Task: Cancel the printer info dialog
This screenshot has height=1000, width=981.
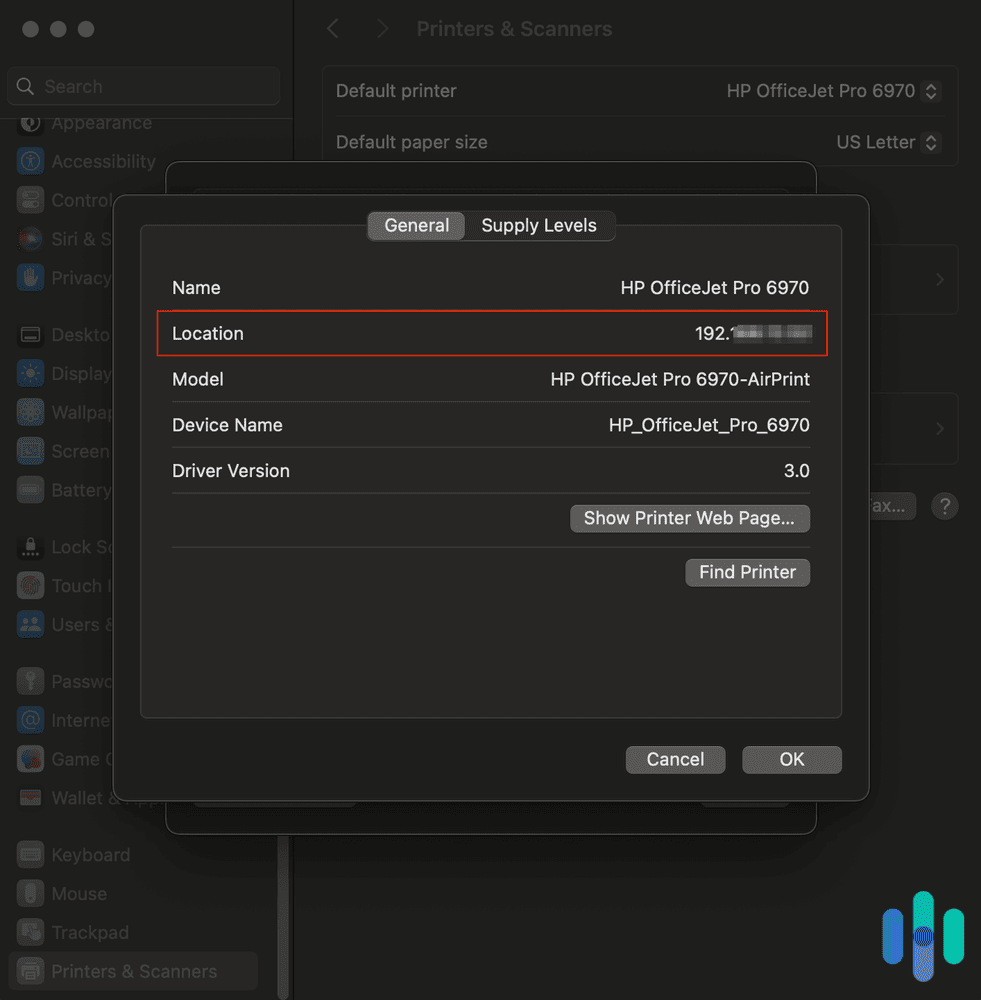Action: coord(675,760)
